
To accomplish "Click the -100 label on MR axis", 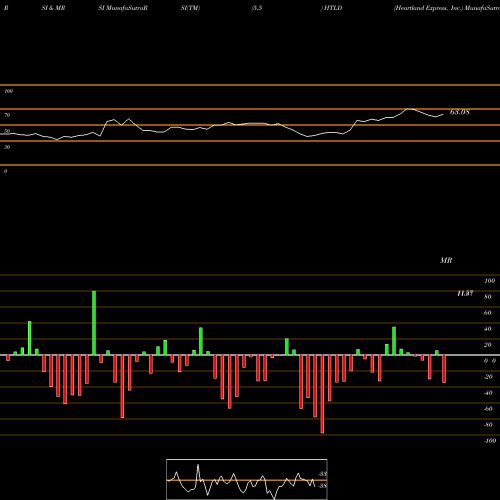I will pos(490,441).
